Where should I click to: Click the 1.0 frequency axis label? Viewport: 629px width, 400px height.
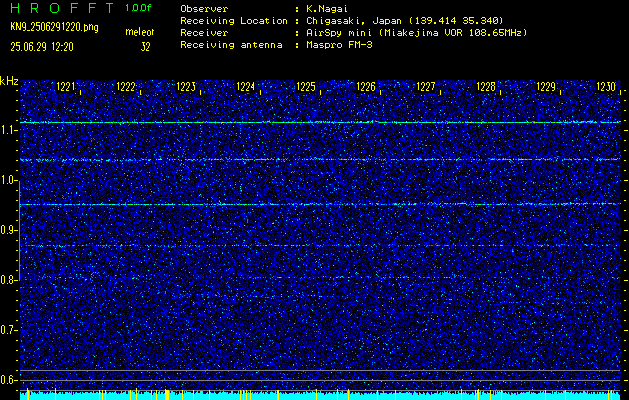tap(8, 180)
